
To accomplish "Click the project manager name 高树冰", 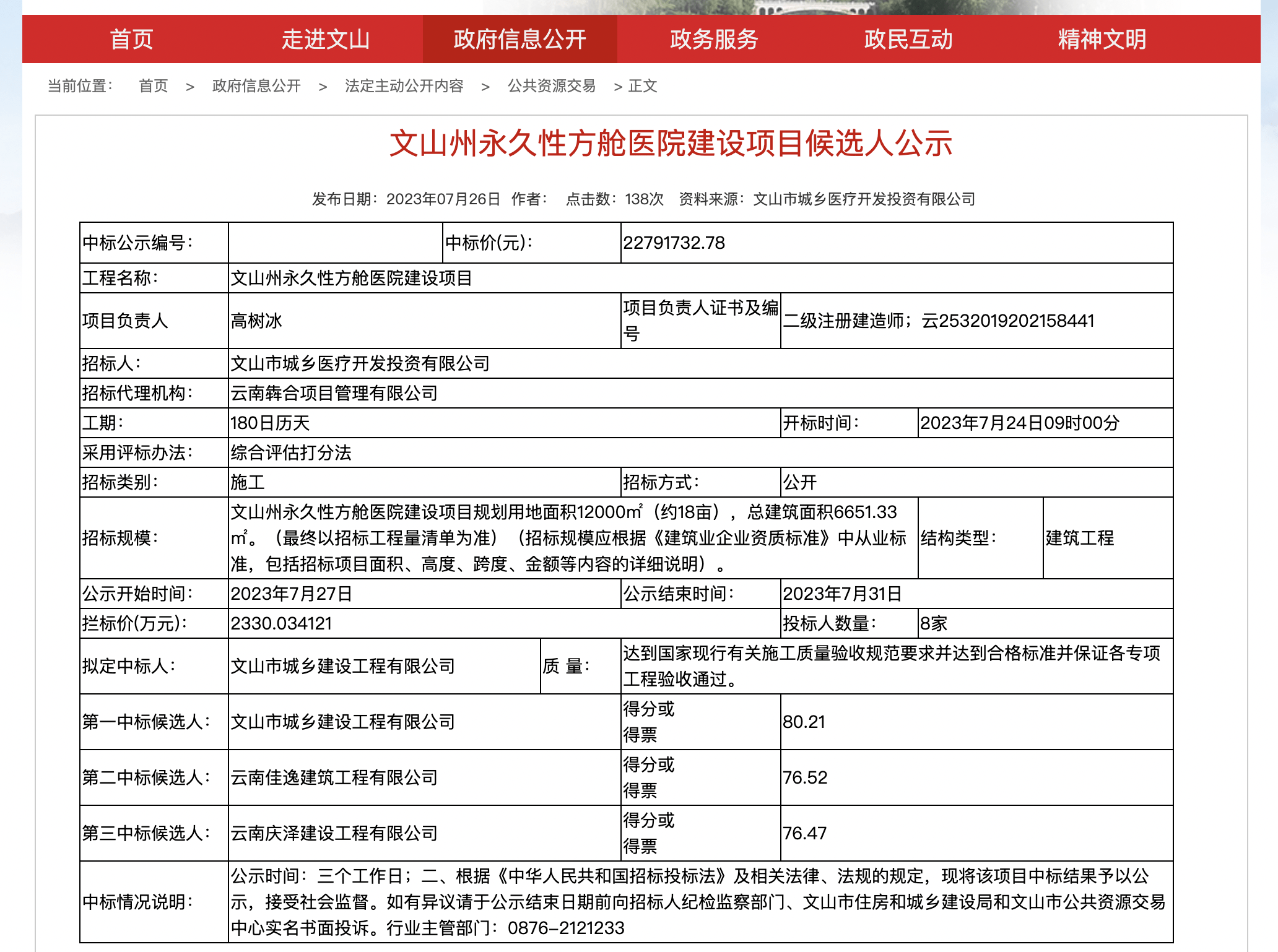I will pos(256,321).
